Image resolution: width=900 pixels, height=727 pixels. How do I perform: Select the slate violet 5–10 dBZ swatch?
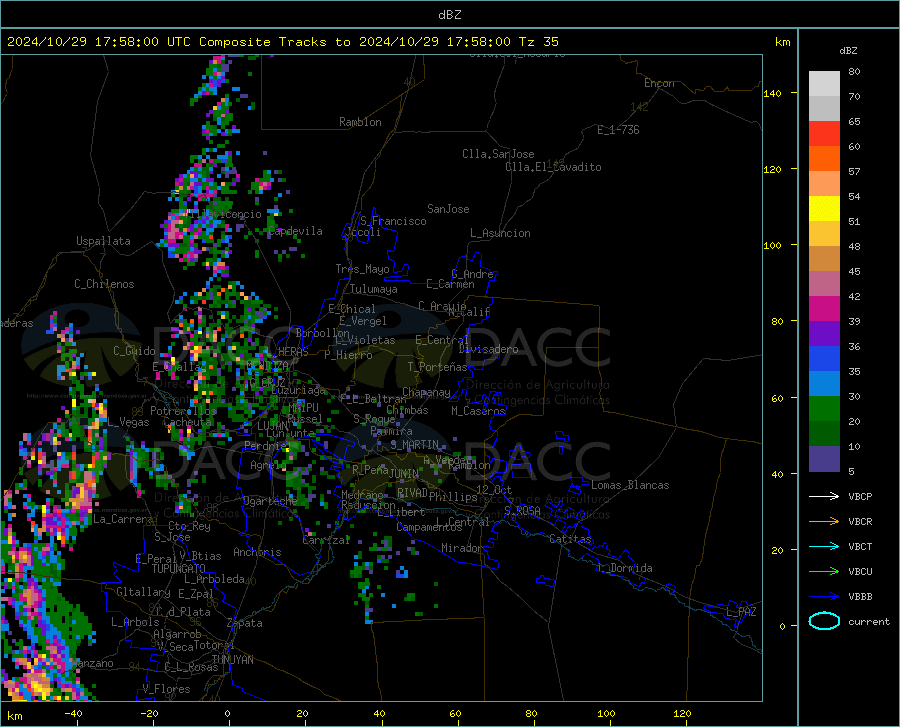(824, 459)
